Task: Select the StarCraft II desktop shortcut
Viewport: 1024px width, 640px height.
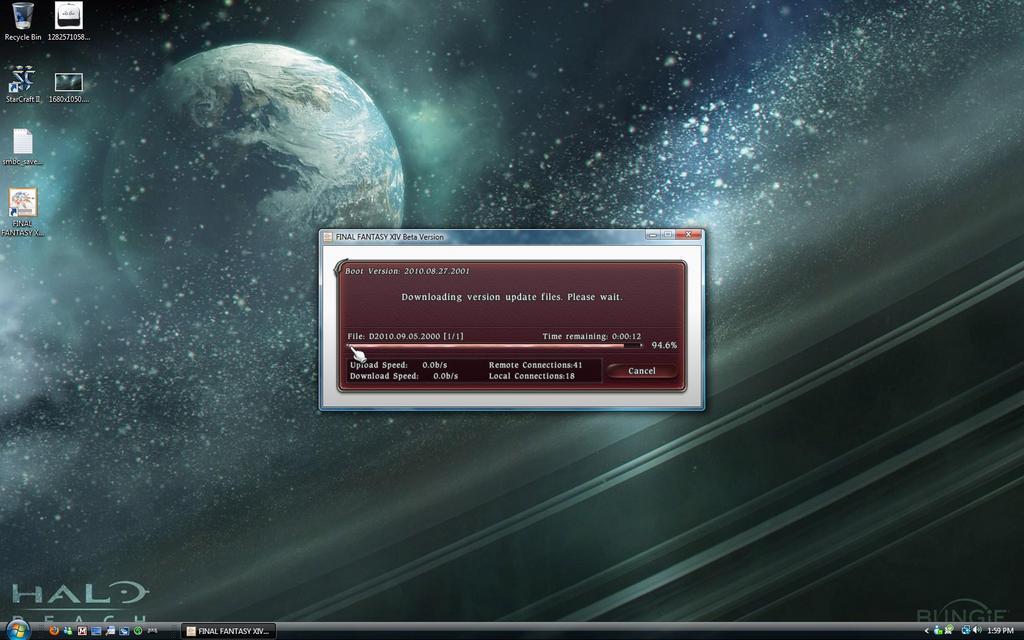Action: click(x=22, y=84)
